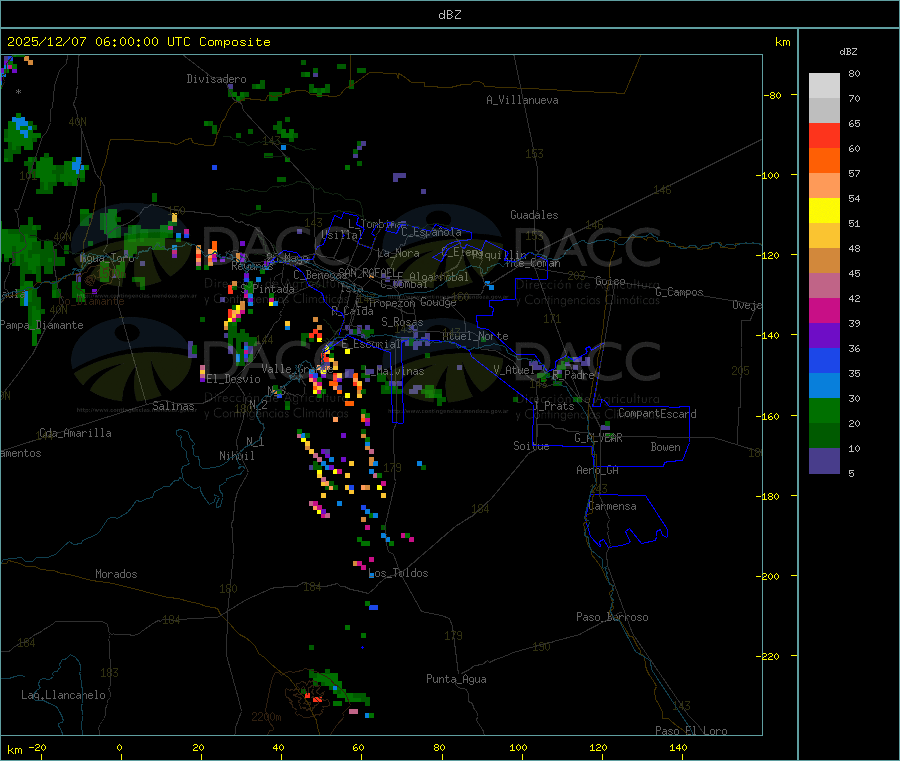Viewport: 900px width, 761px height.
Task: Click the '5' value on the color scale
Action: click(851, 473)
